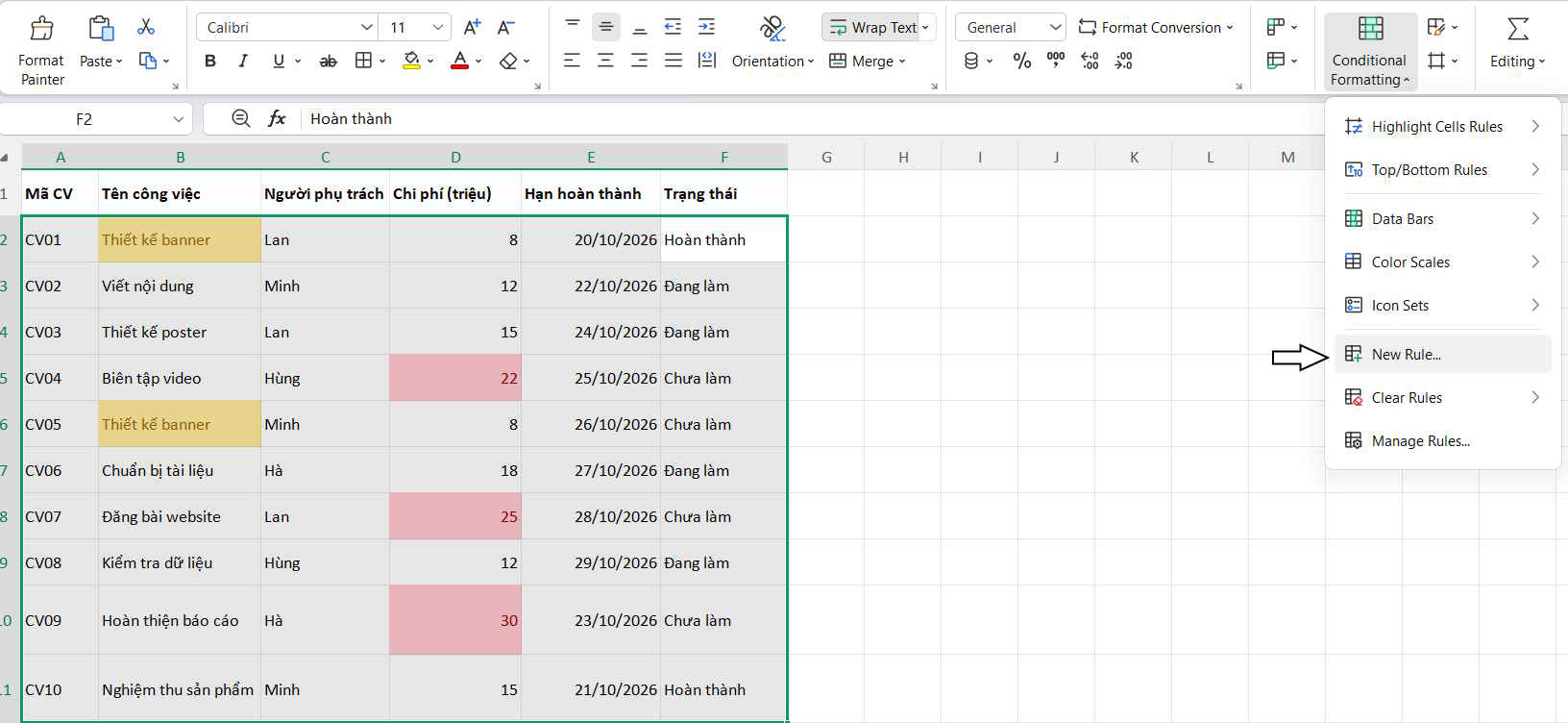Click the Format Conversion button
The height and width of the screenshot is (723, 1568).
(x=1156, y=27)
